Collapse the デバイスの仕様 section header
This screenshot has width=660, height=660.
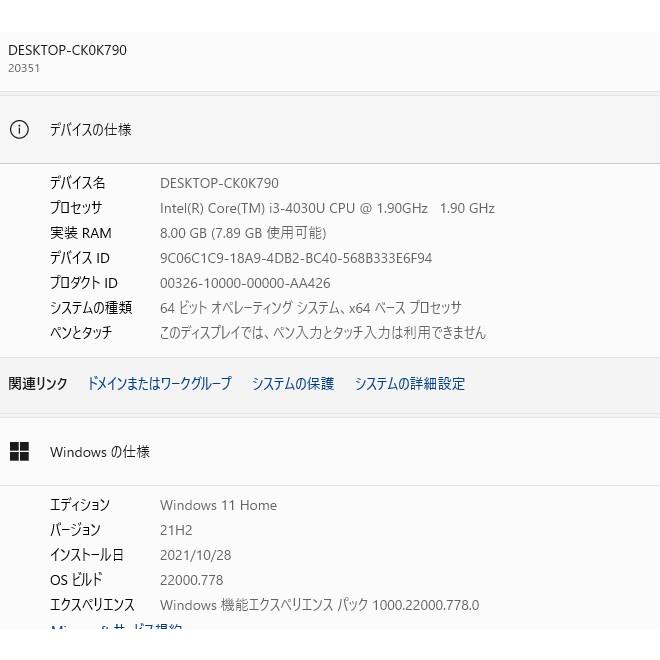(x=330, y=129)
